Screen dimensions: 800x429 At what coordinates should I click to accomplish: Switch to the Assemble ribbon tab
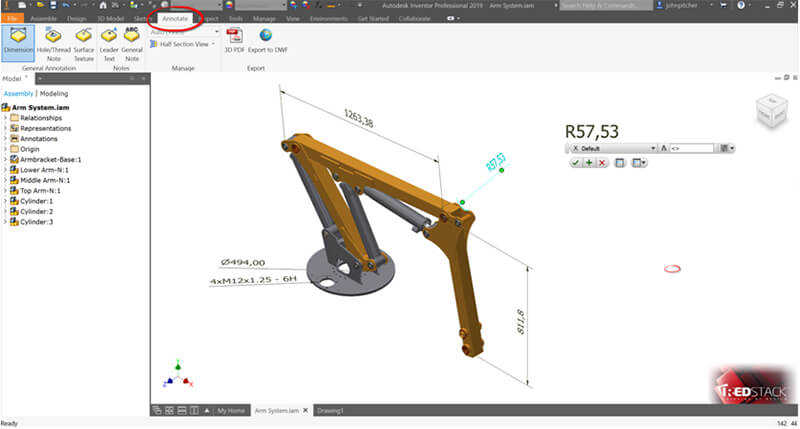[x=43, y=18]
